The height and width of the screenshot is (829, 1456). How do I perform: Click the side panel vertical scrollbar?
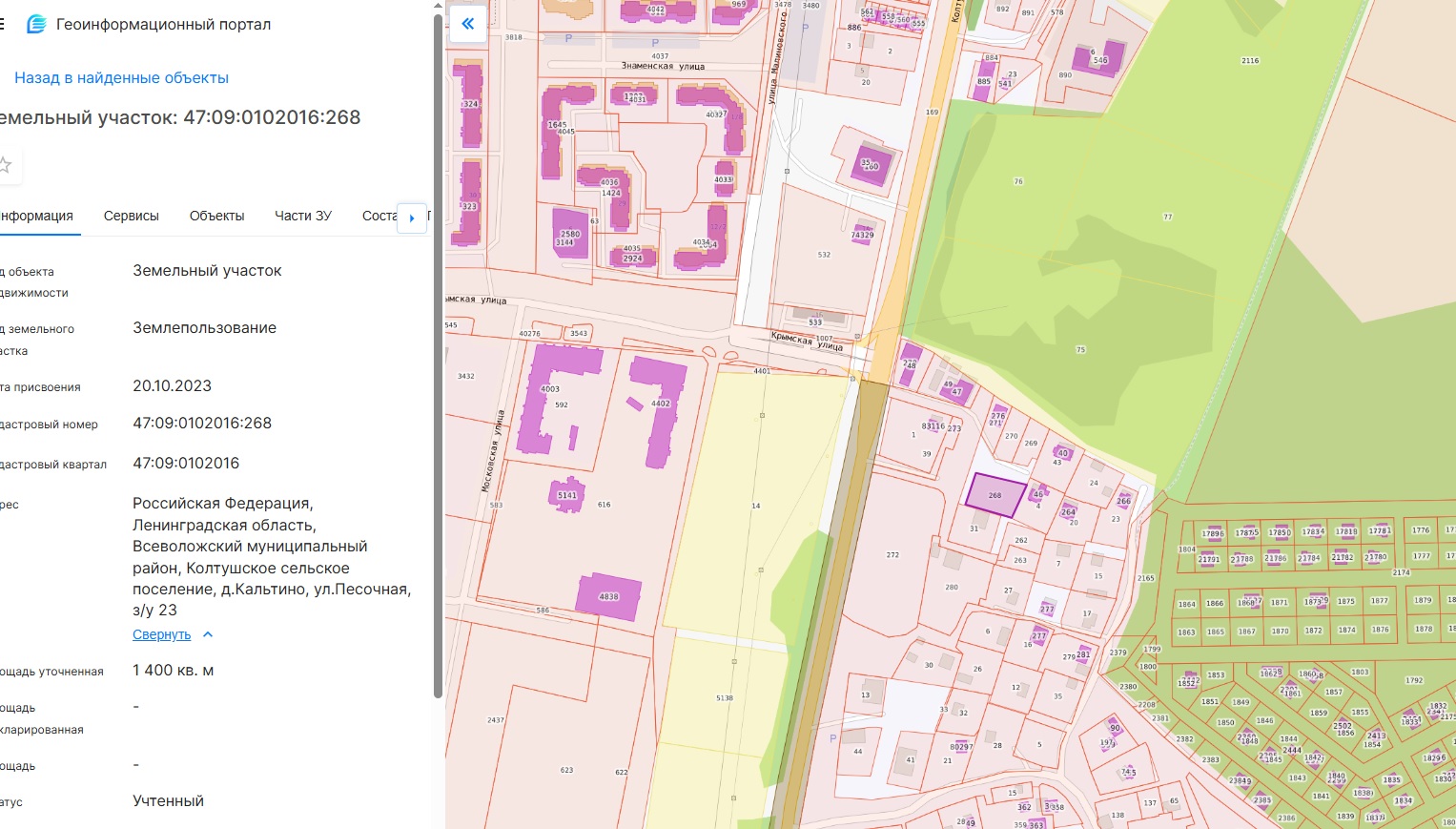click(x=438, y=353)
